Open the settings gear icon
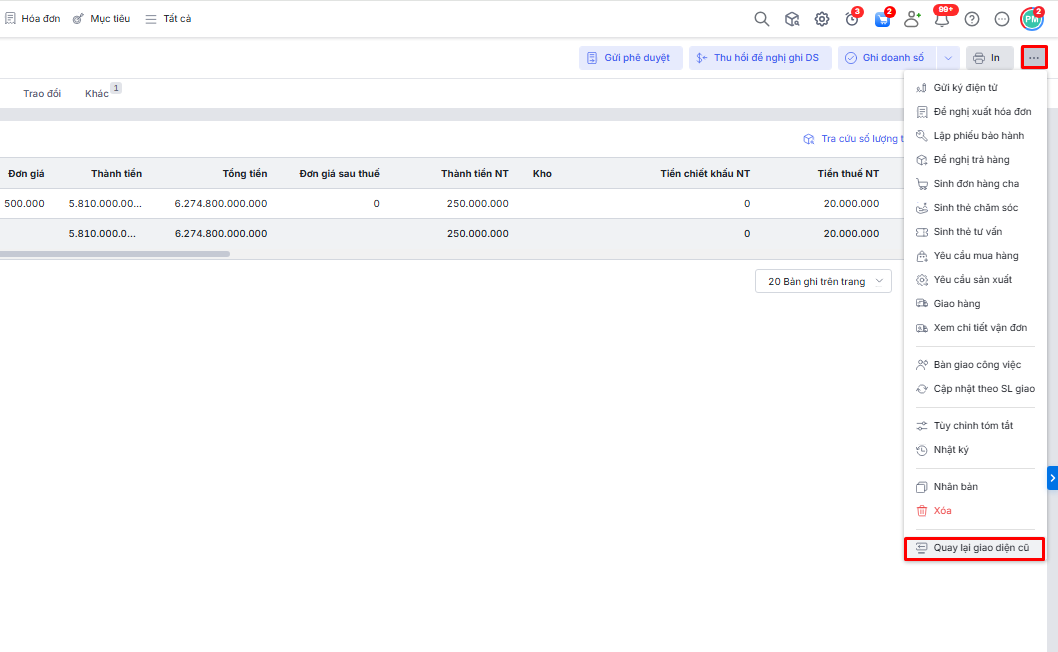 [822, 19]
